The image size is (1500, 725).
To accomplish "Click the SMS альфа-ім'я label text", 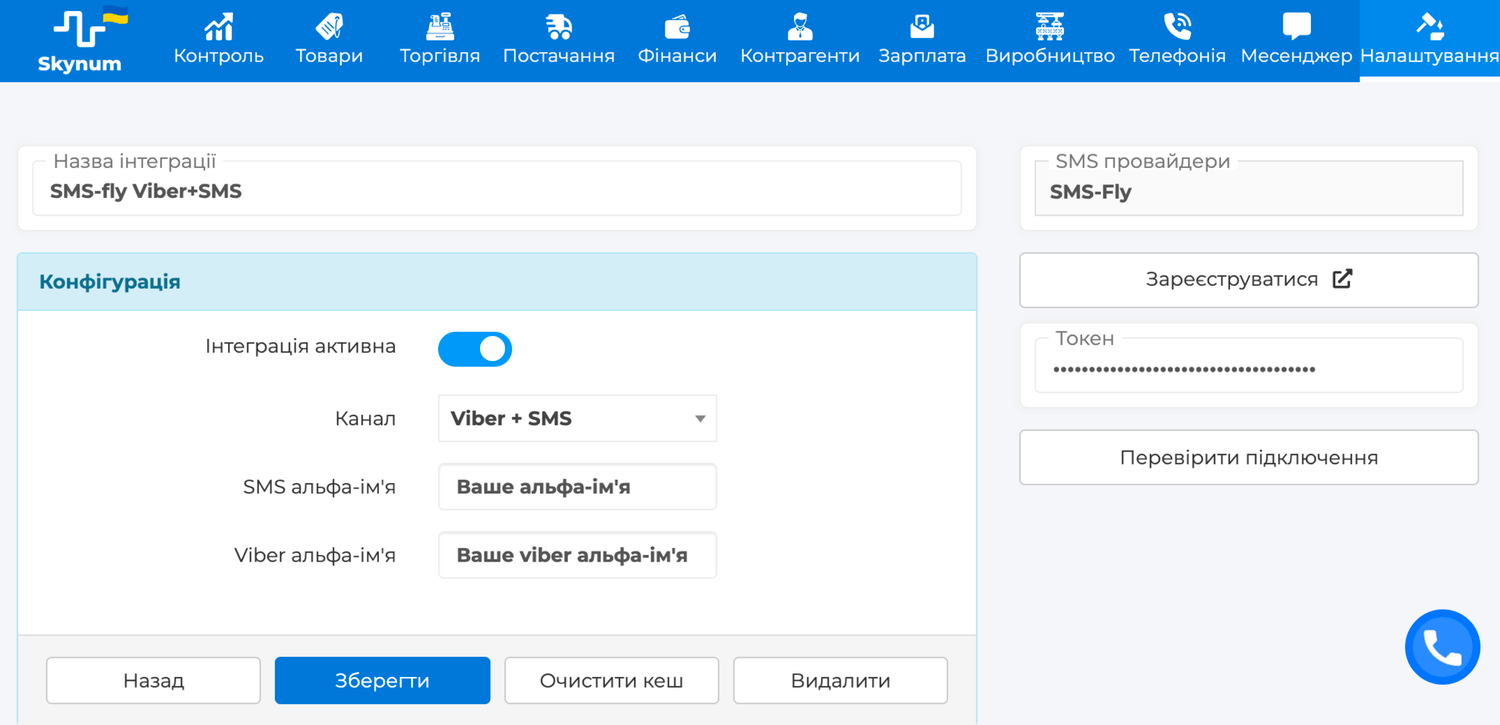I will click(x=320, y=487).
